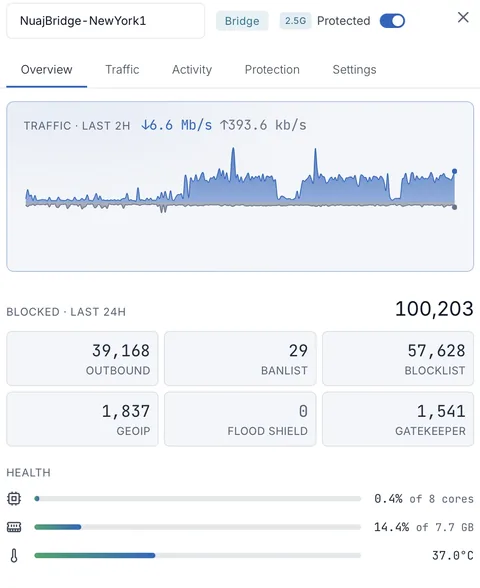Click the memory RAM health icon
Image resolution: width=480 pixels, height=588 pixels.
pos(14,527)
